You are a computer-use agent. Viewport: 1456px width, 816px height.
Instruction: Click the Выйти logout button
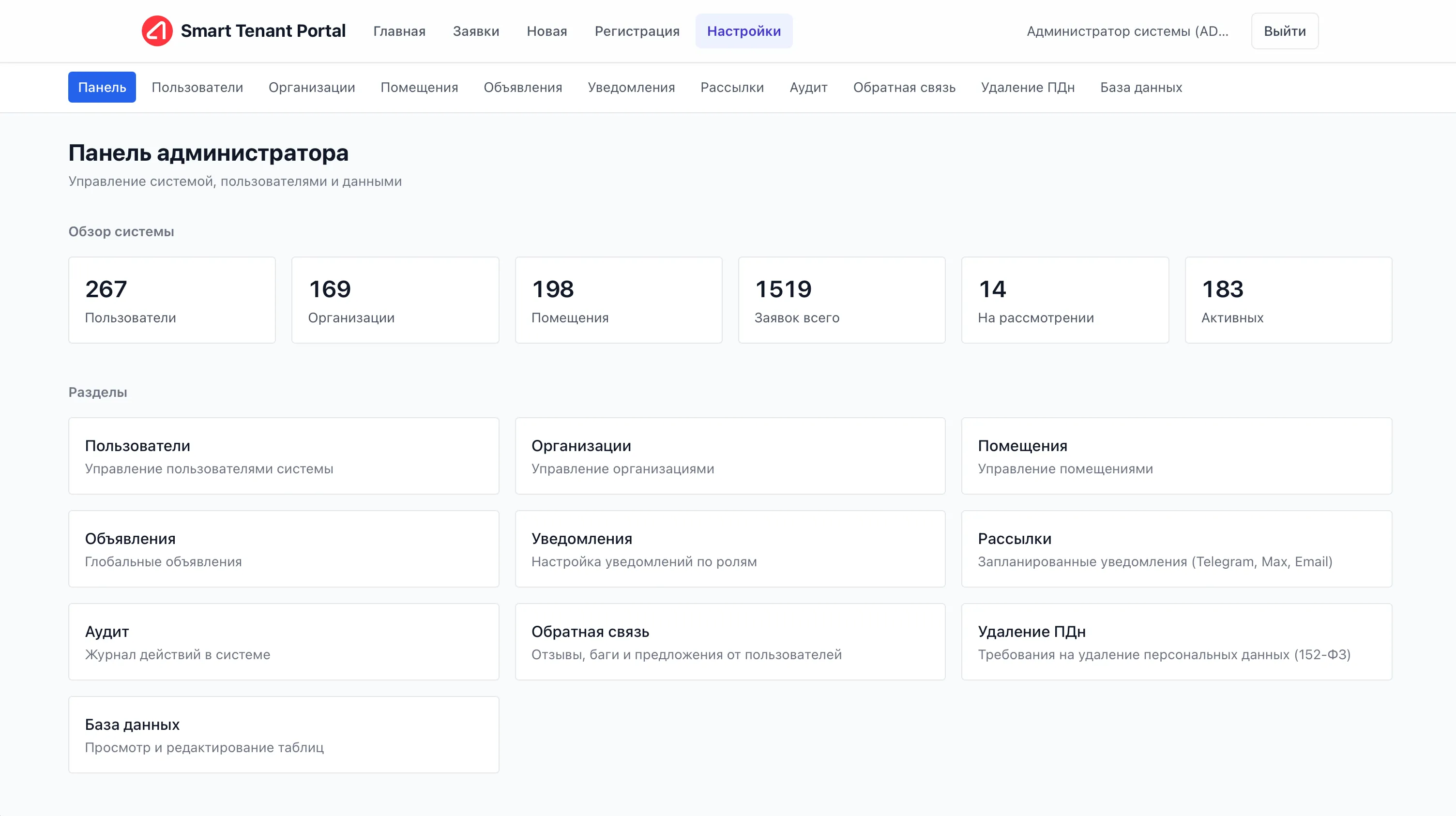(1285, 31)
